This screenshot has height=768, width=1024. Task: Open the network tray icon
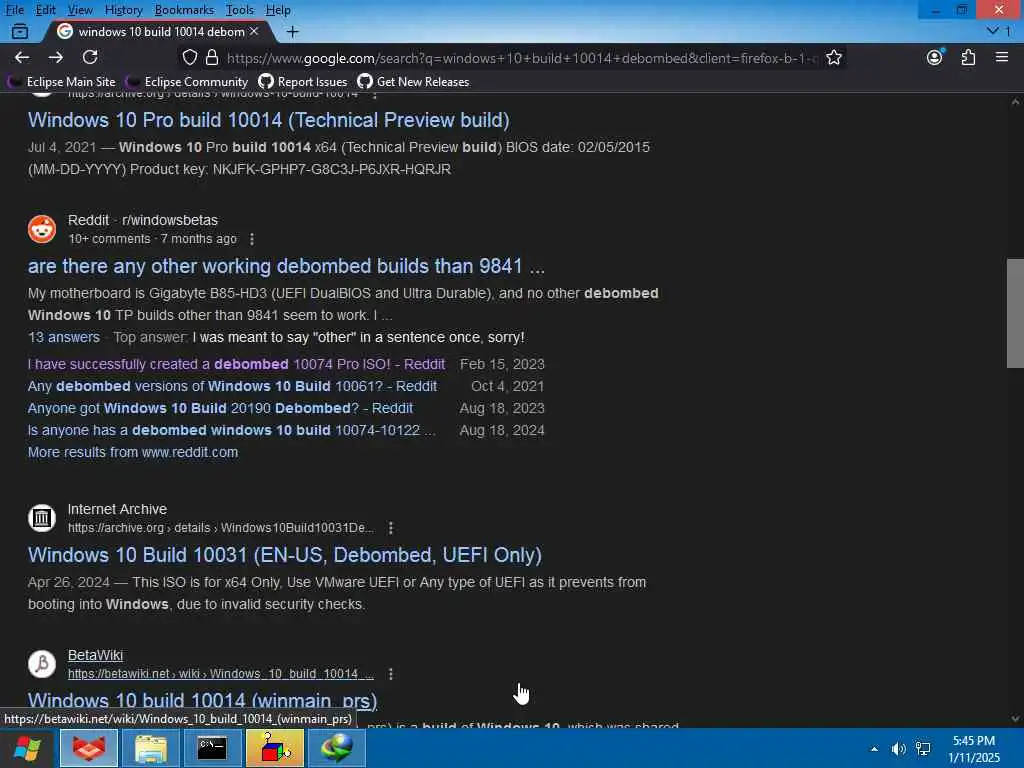pyautogui.click(x=923, y=749)
